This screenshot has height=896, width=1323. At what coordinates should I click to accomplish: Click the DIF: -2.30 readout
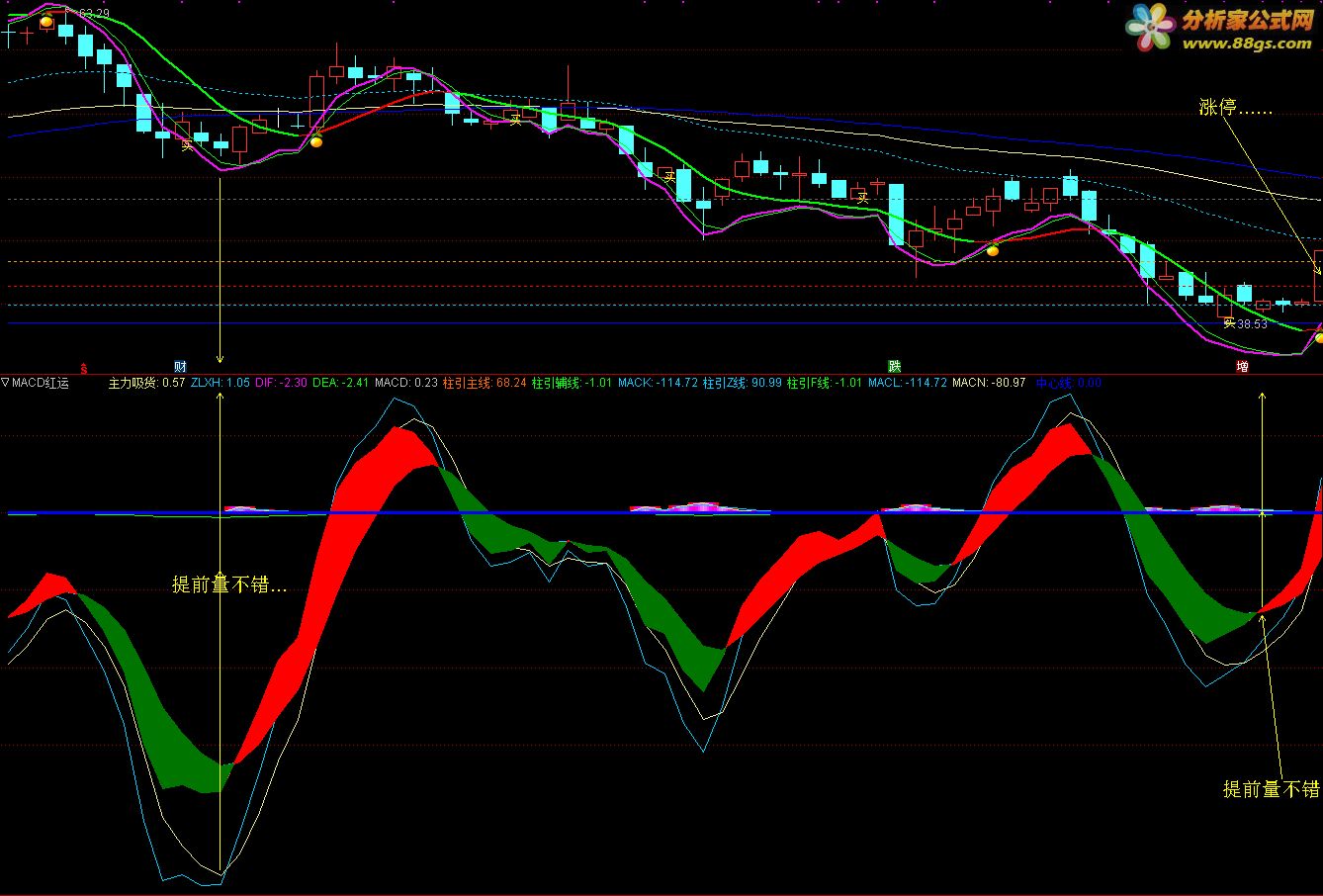tap(281, 383)
